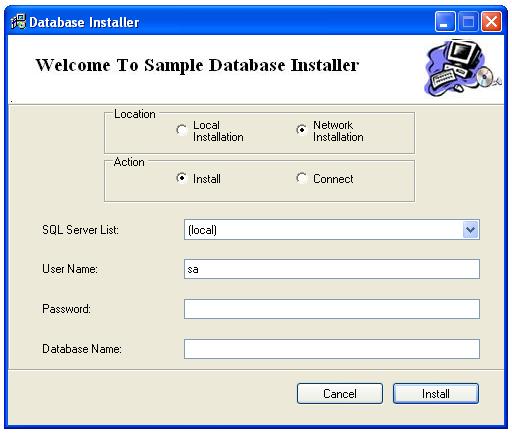The height and width of the screenshot is (433, 512).
Task: Click the Database Name input field
Action: (x=332, y=349)
